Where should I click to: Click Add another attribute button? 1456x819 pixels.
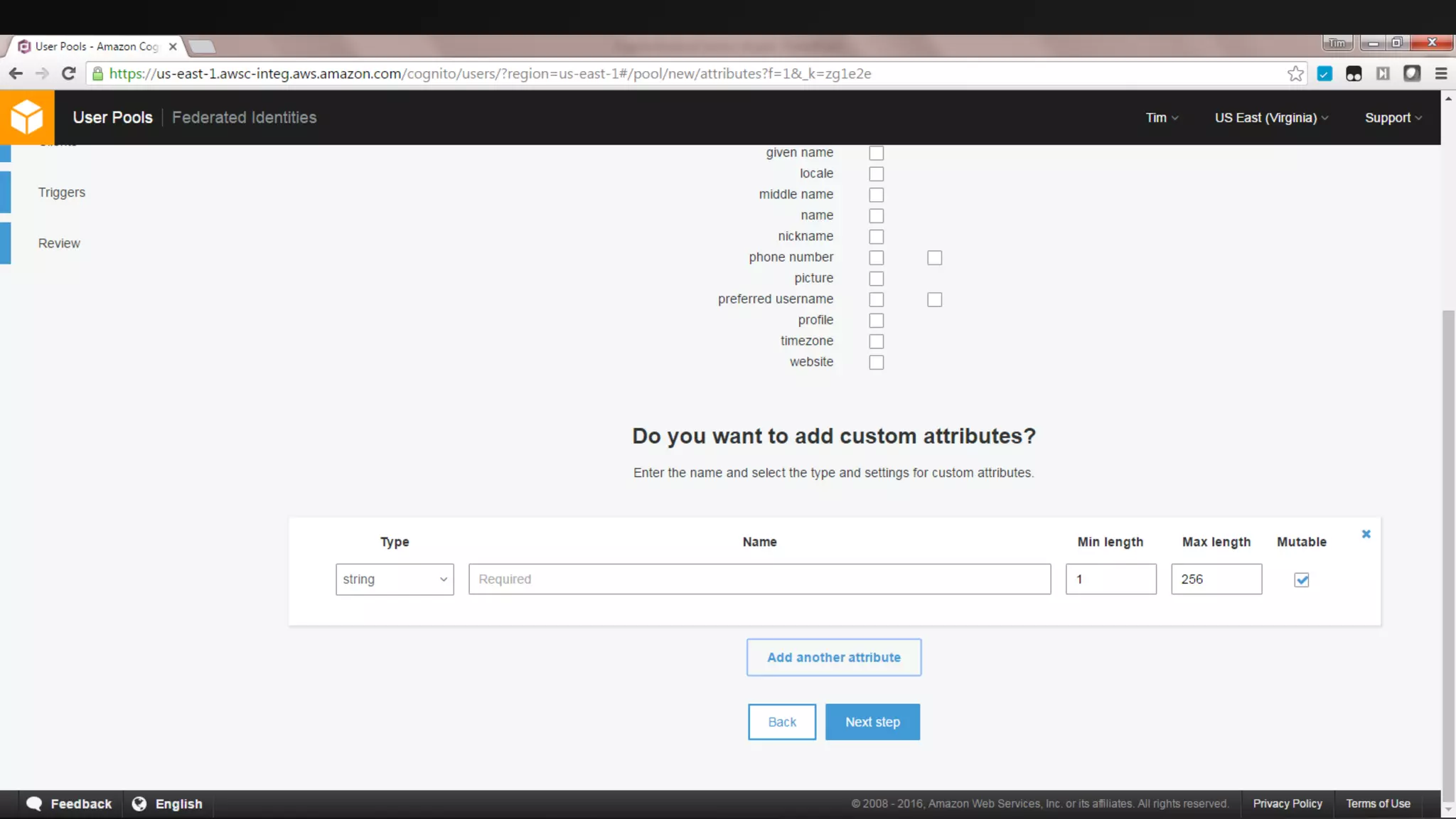(833, 658)
